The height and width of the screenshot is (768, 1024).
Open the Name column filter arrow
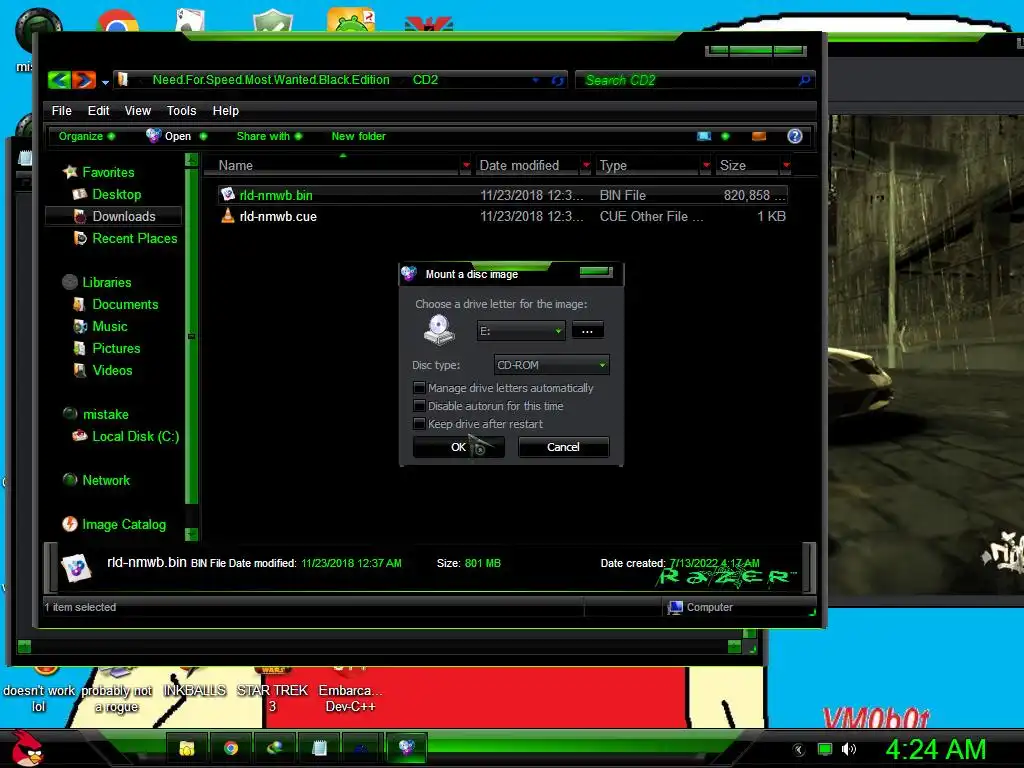coord(466,165)
